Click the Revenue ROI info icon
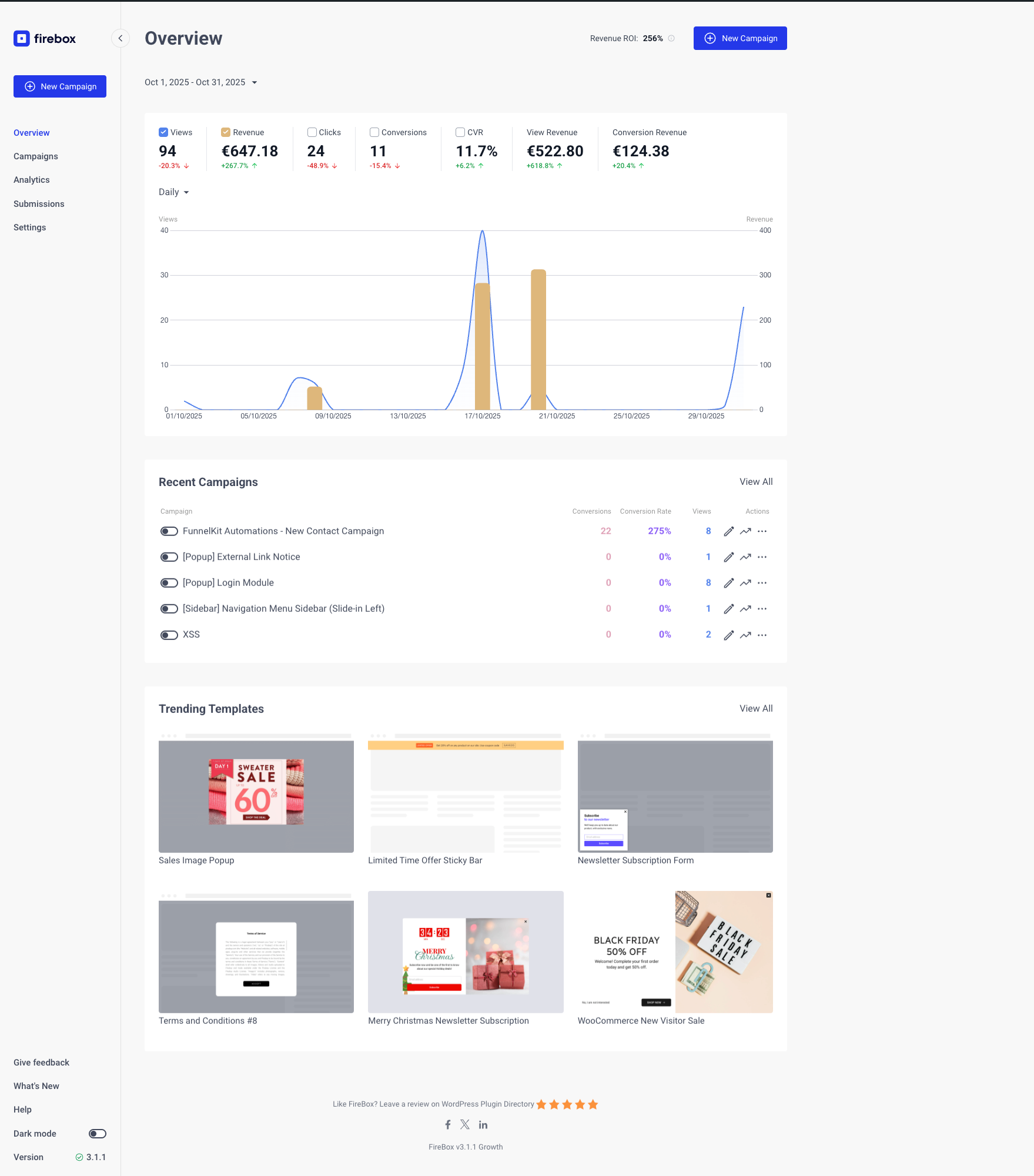 671,38
